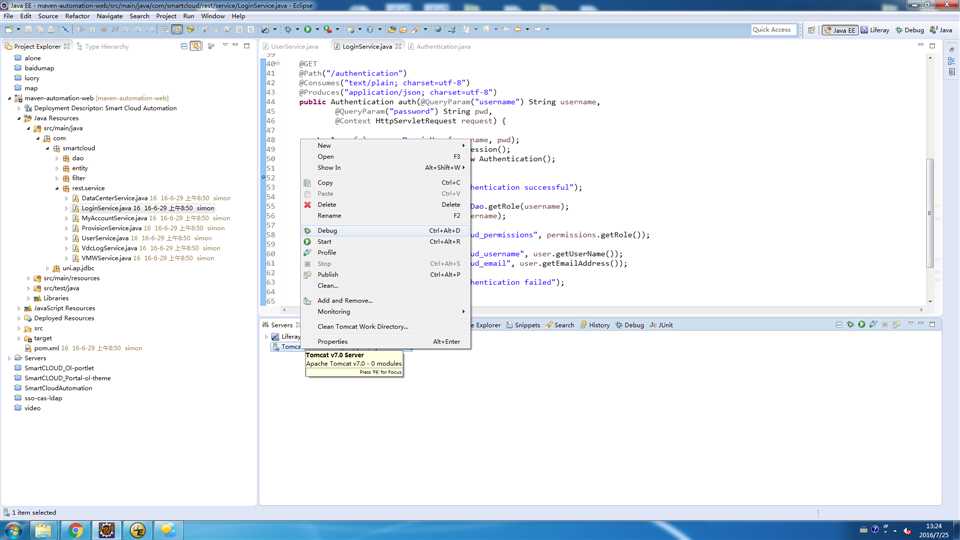Open Debug dropdown arrow in toolbar
This screenshot has width=960, height=540.
click(297, 29)
